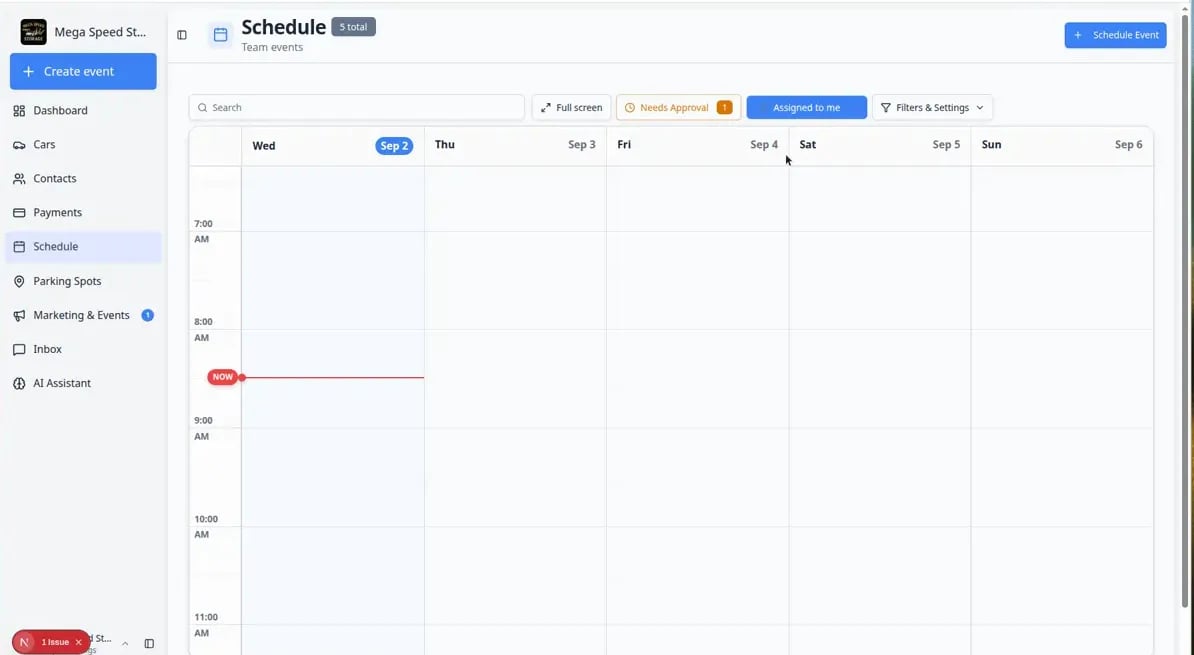The height and width of the screenshot is (655, 1194).
Task: Click the Create event button
Action: coord(83,72)
